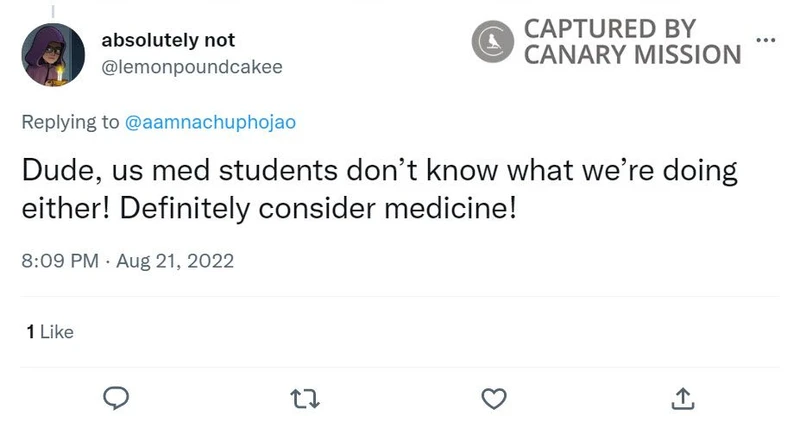Click the "Replying to" label
This screenshot has width=800, height=428.
(69, 123)
